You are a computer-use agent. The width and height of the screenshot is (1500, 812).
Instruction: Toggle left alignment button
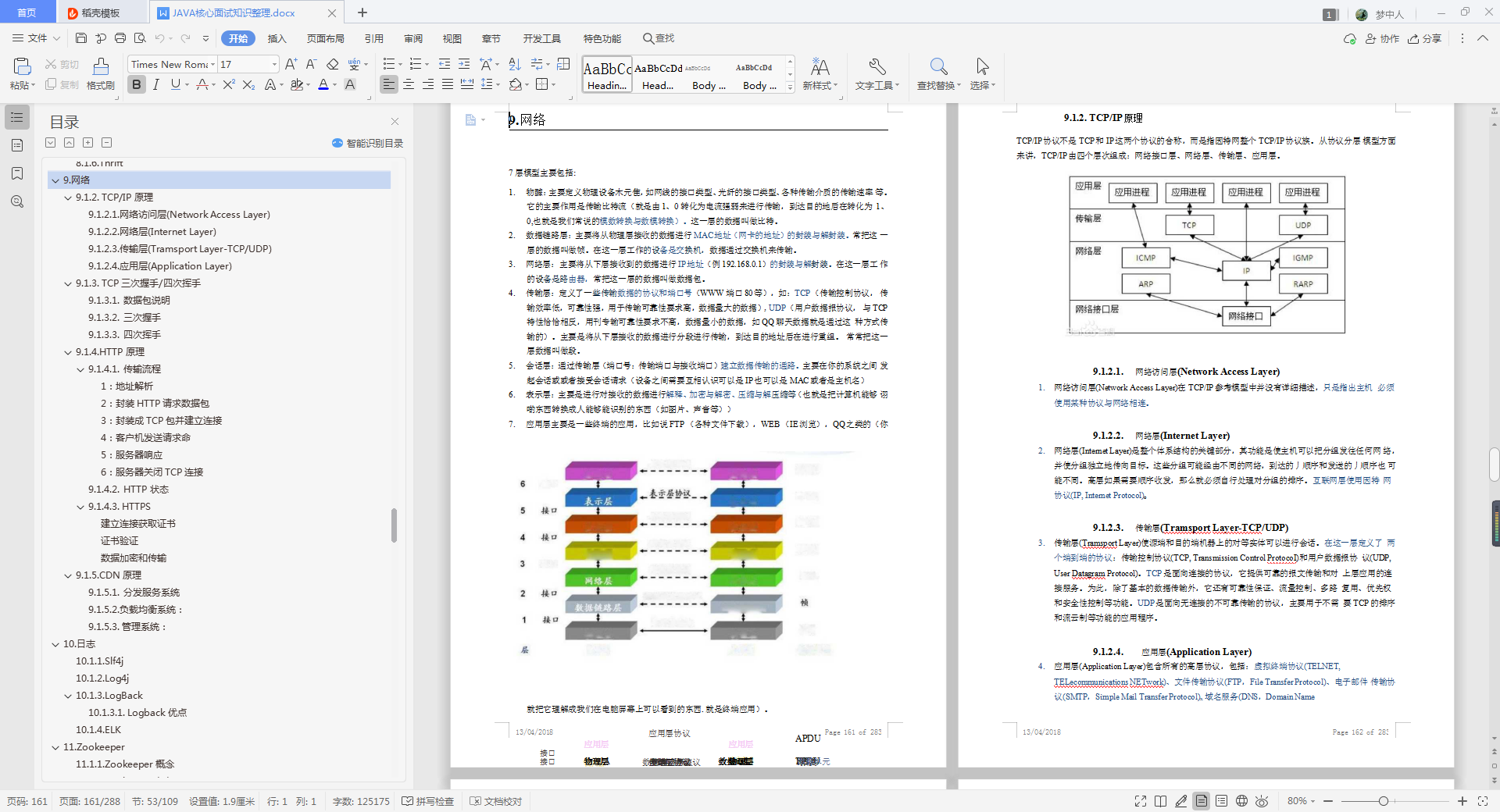[x=389, y=84]
